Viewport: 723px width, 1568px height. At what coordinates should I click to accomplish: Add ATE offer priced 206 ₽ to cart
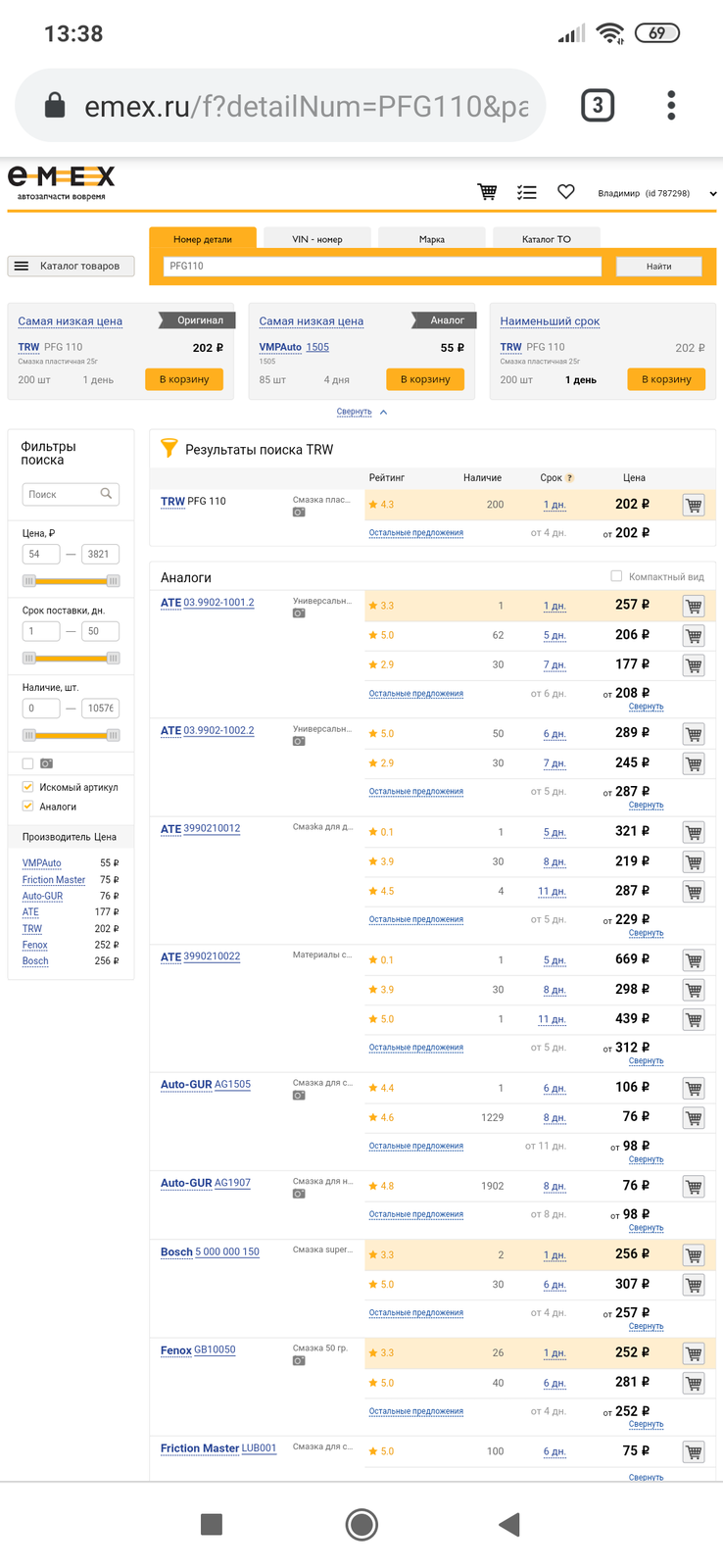[x=694, y=636]
